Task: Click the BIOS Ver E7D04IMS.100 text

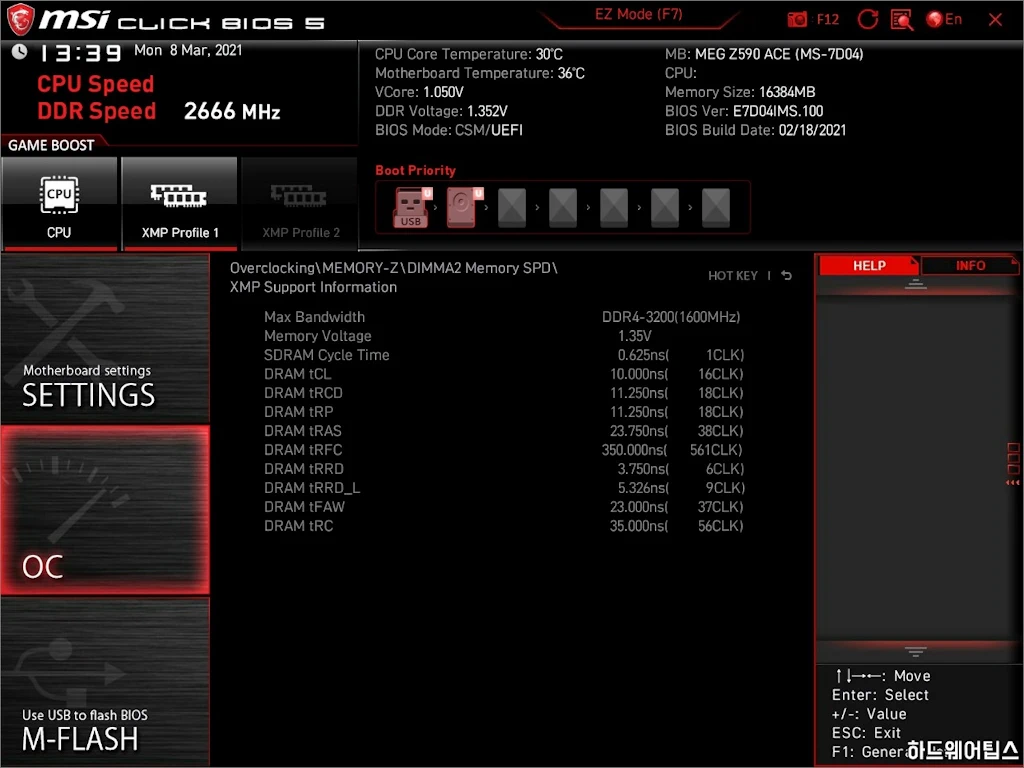Action: pos(744,111)
